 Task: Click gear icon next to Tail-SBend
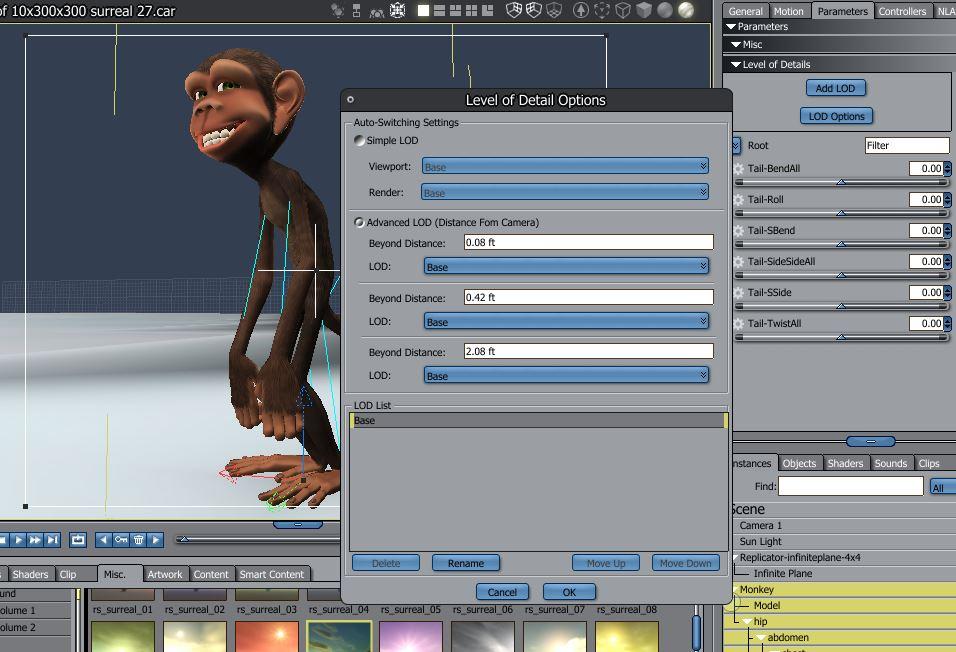(x=738, y=231)
